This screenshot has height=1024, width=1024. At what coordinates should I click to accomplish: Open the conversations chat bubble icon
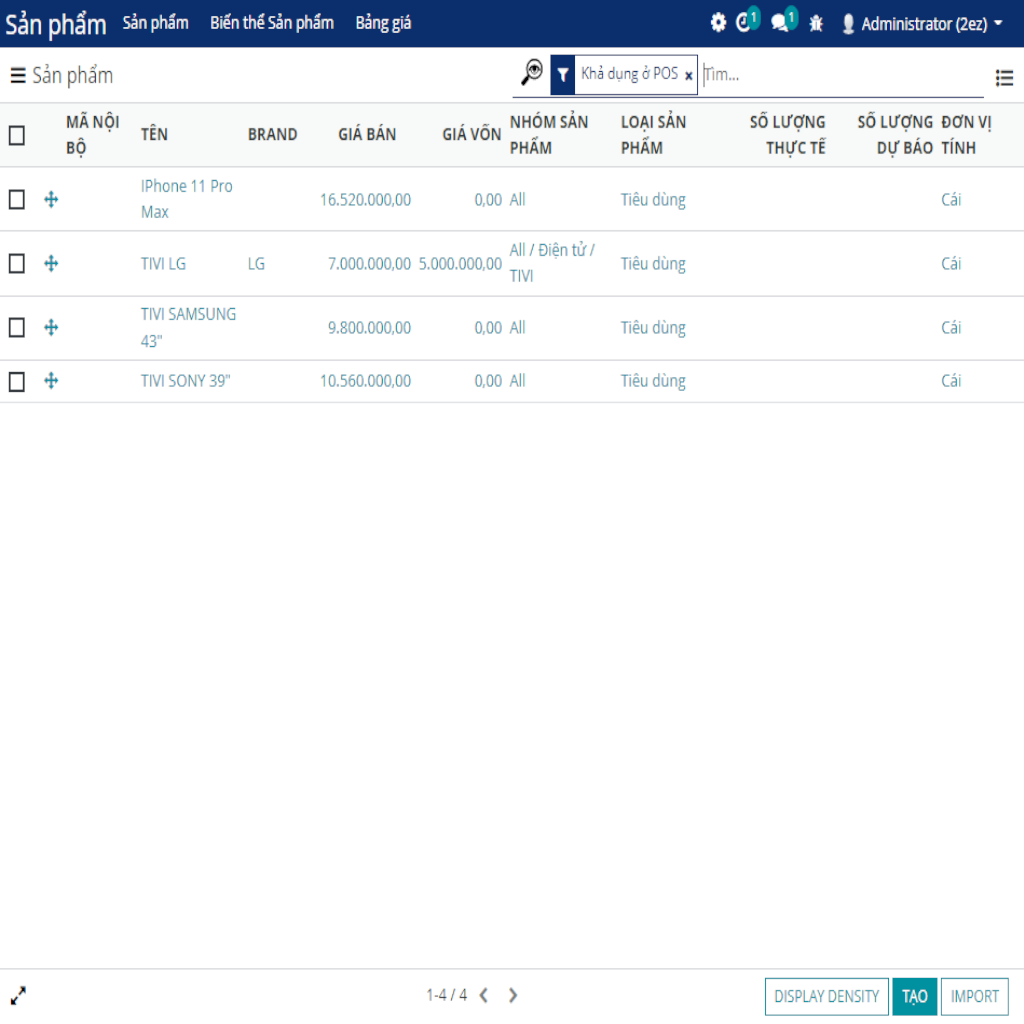pyautogui.click(x=781, y=23)
